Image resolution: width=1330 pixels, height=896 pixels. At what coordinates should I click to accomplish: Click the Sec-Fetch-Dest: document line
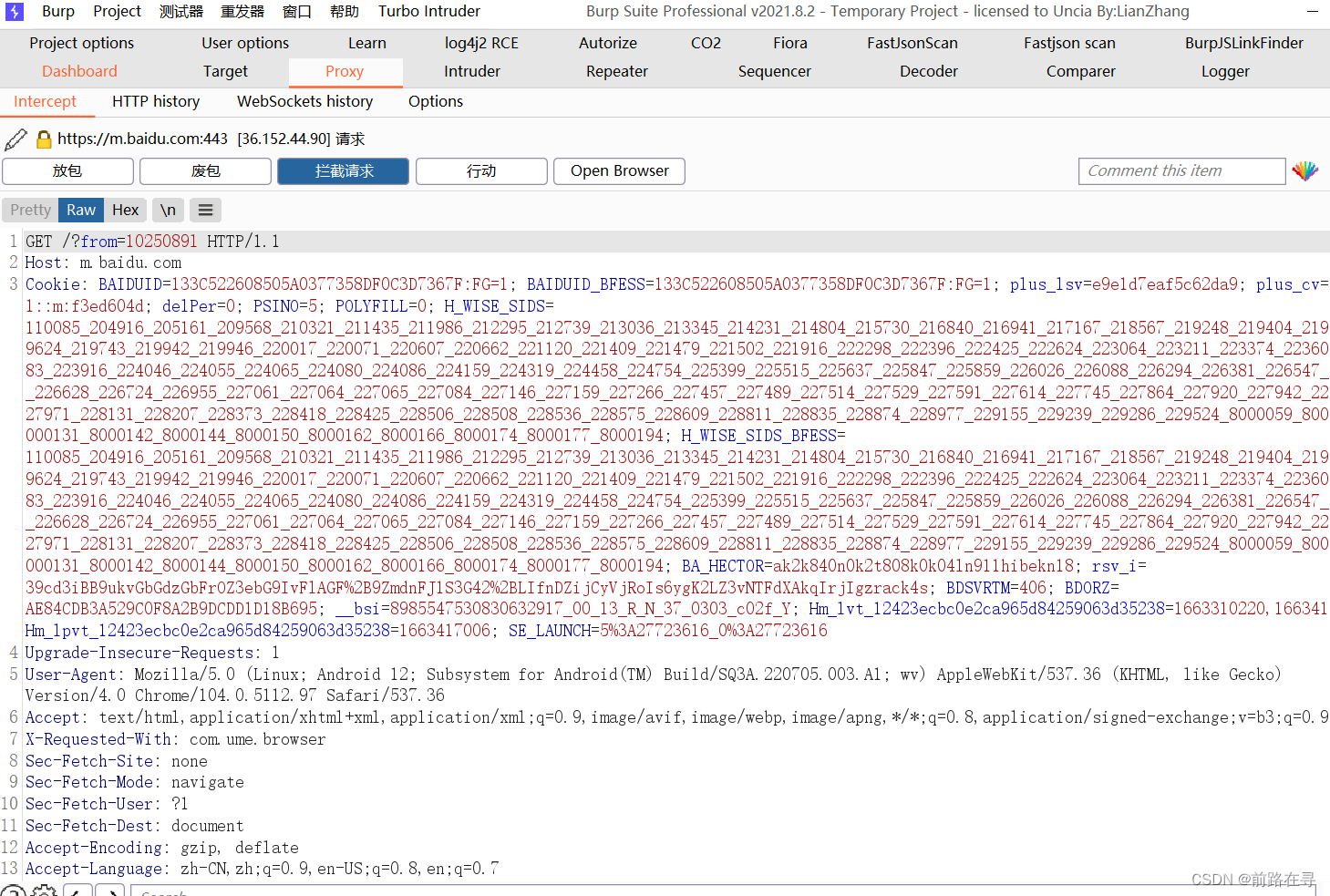[x=135, y=826]
